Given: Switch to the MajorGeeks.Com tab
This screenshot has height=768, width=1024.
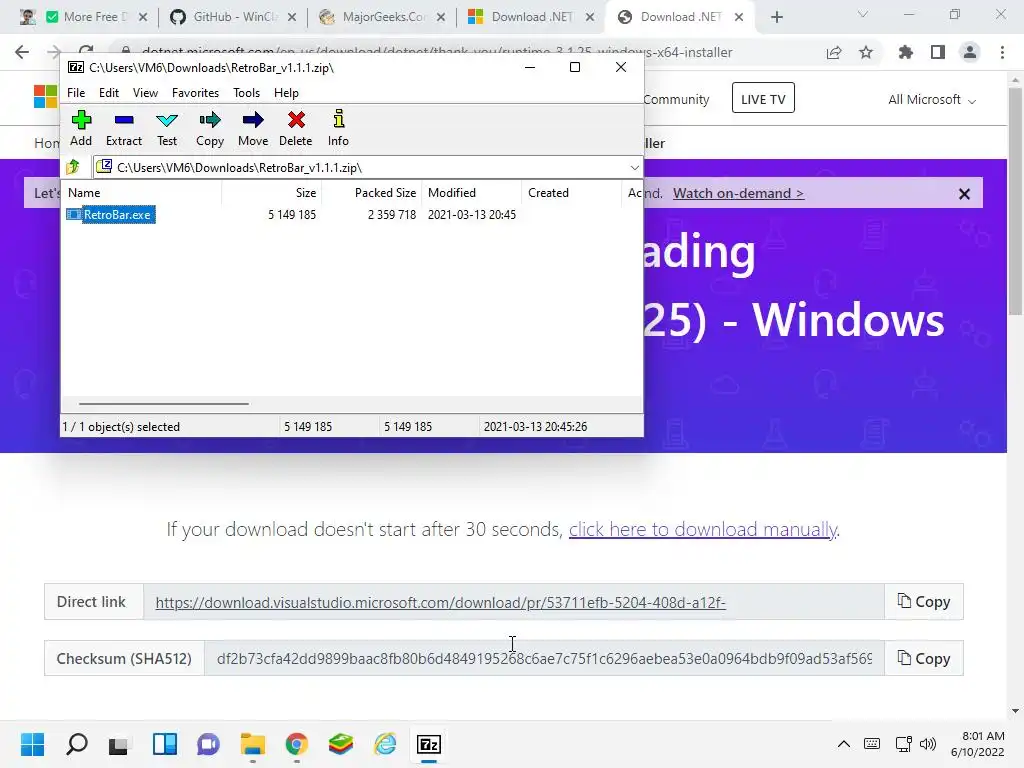Looking at the screenshot, I should click(383, 17).
